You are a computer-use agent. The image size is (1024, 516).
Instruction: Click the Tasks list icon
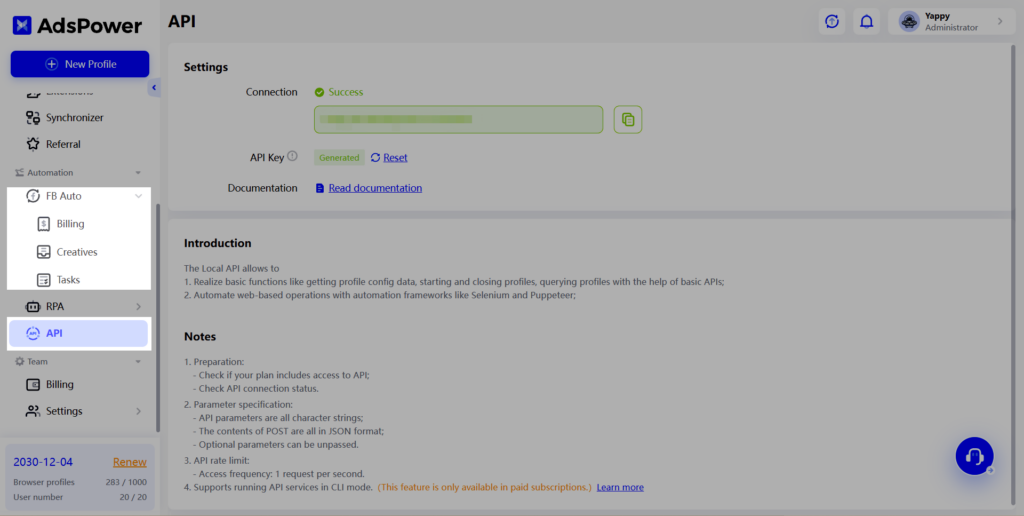(x=43, y=280)
